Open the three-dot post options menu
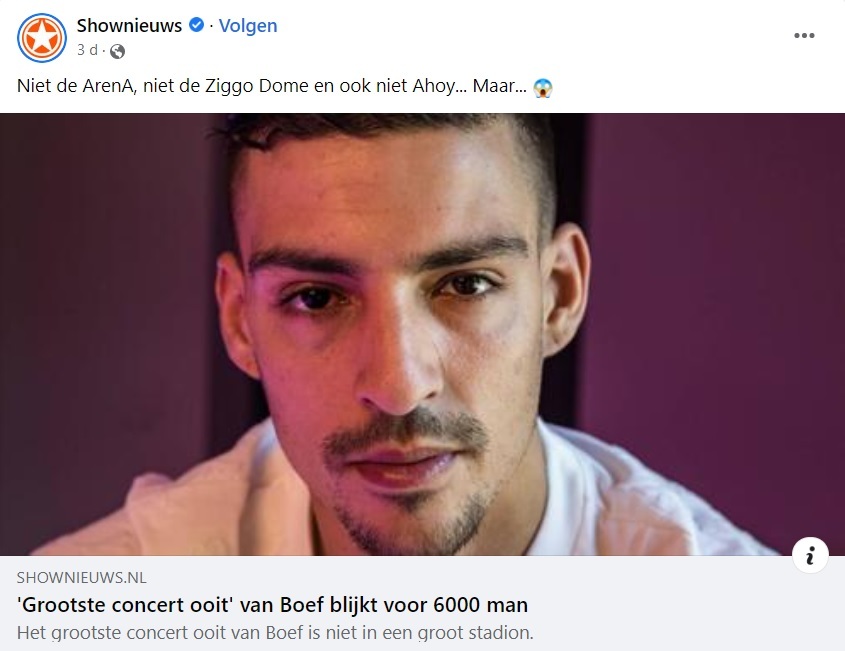845x651 pixels. [804, 36]
